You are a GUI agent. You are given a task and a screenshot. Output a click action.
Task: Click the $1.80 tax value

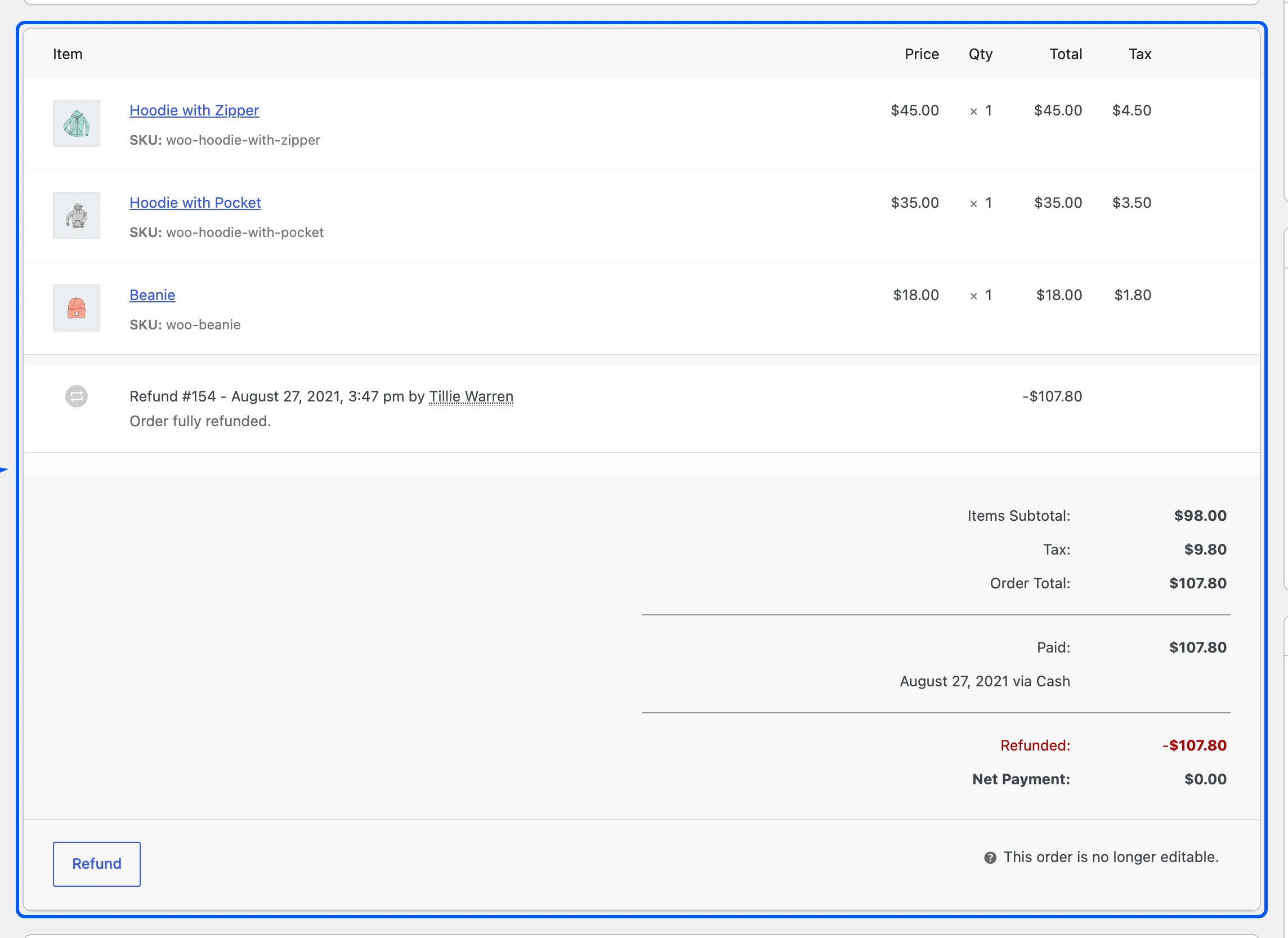1133,295
